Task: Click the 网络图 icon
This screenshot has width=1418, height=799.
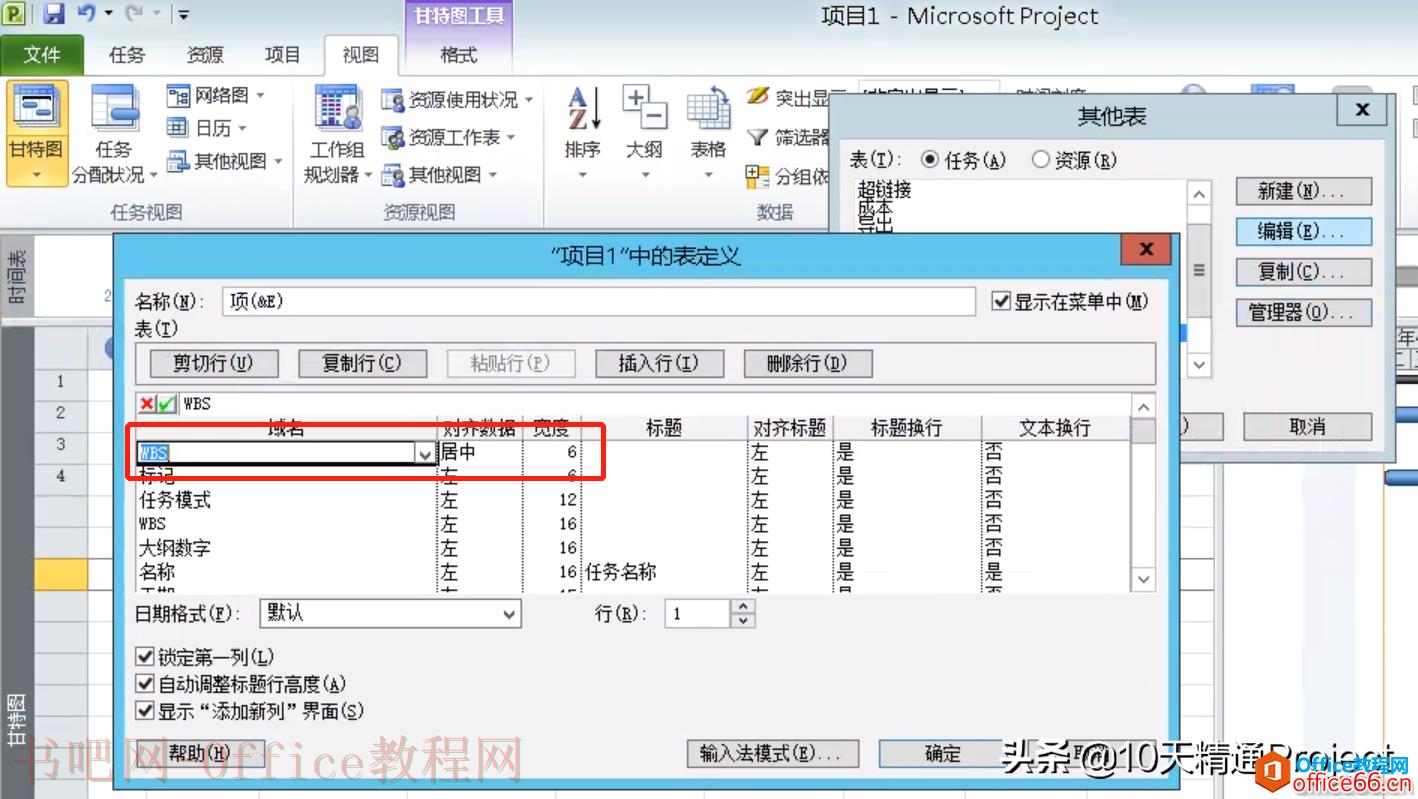Action: point(178,96)
